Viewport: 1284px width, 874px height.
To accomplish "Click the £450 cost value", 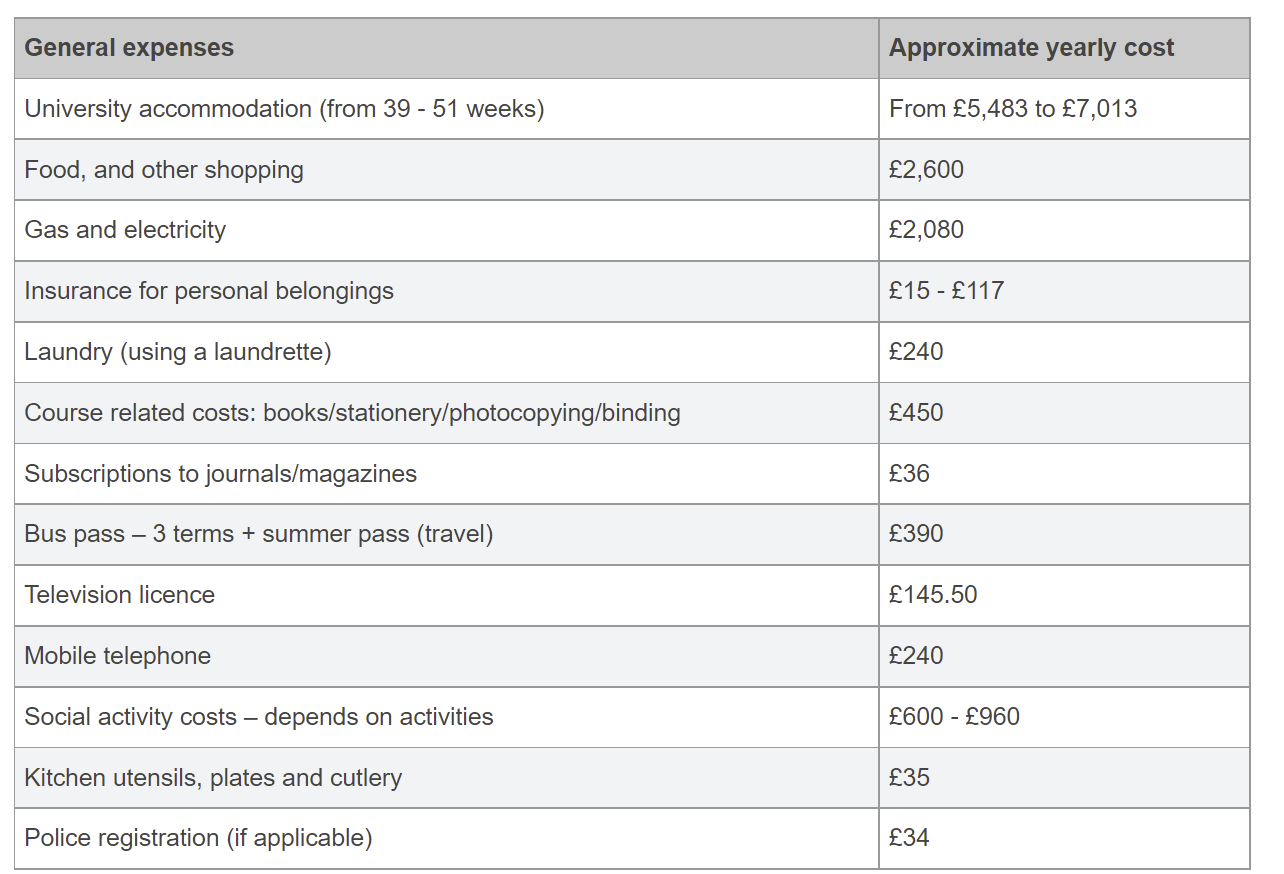I will tap(915, 413).
